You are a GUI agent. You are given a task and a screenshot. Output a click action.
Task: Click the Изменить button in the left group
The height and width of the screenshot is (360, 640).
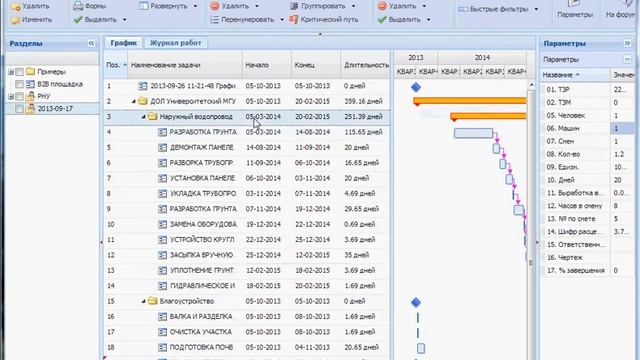31,20
